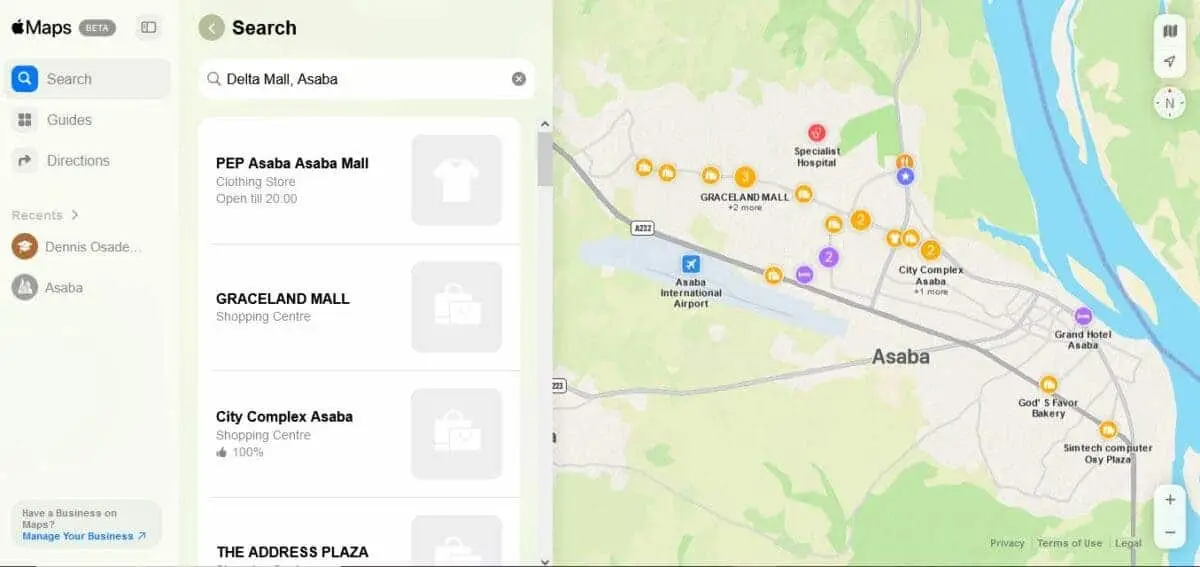Click the PEP Asaba t-shirt thumbnail

point(456,180)
